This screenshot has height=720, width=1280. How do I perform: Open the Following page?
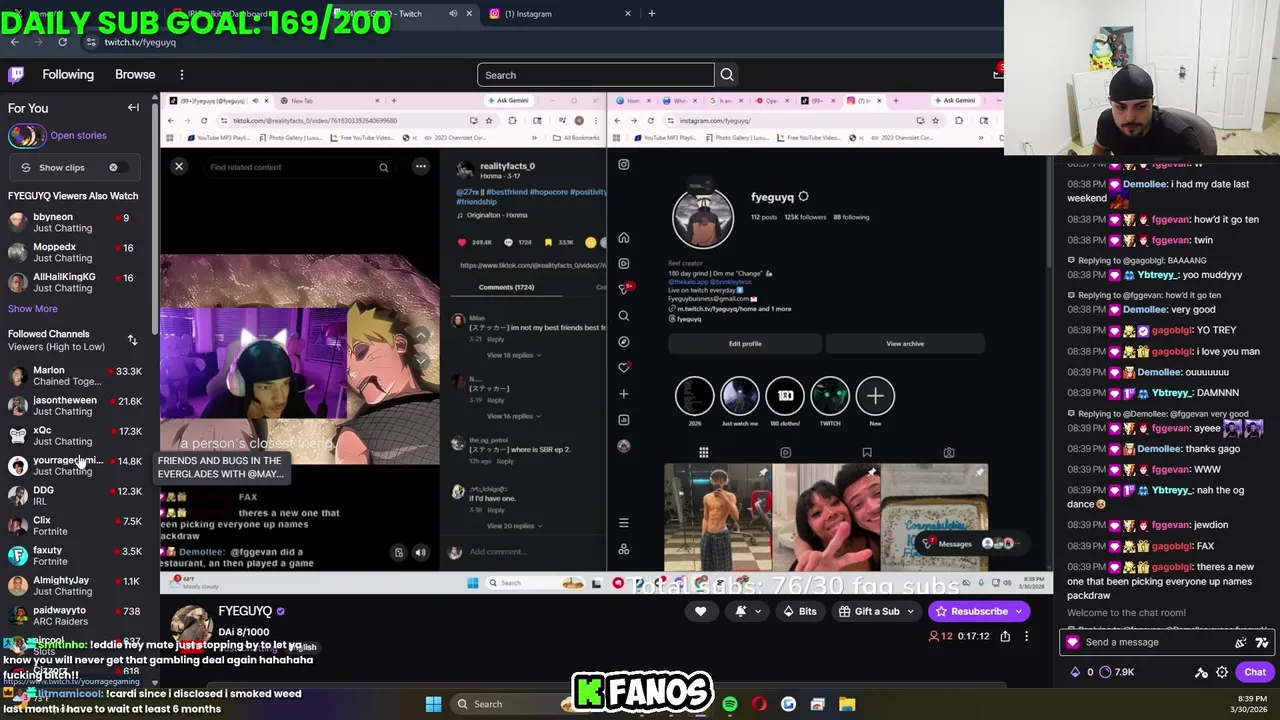tap(68, 75)
